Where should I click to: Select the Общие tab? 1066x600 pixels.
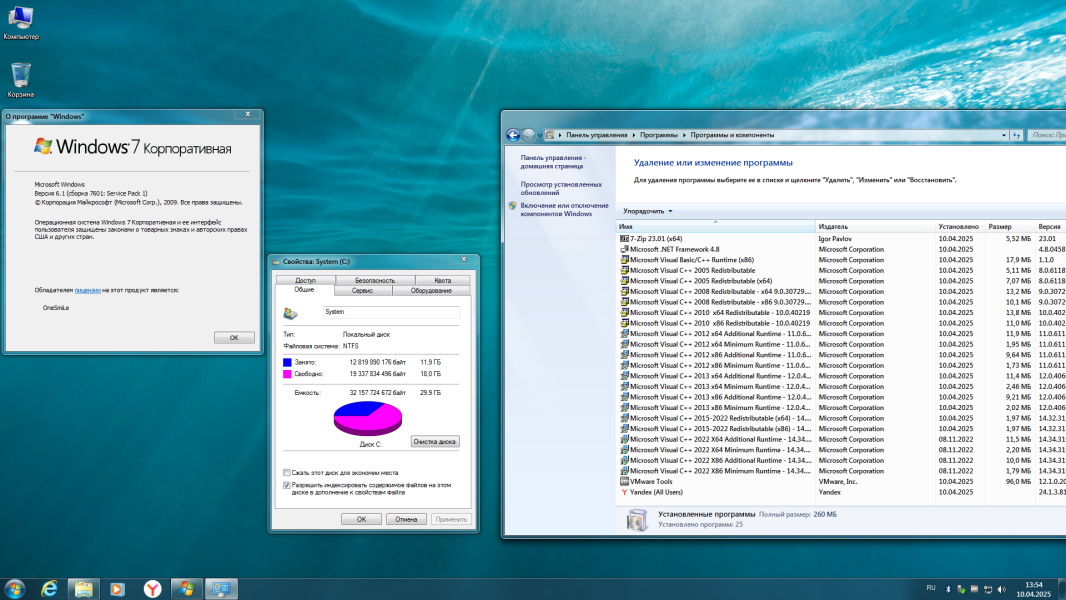(x=304, y=289)
